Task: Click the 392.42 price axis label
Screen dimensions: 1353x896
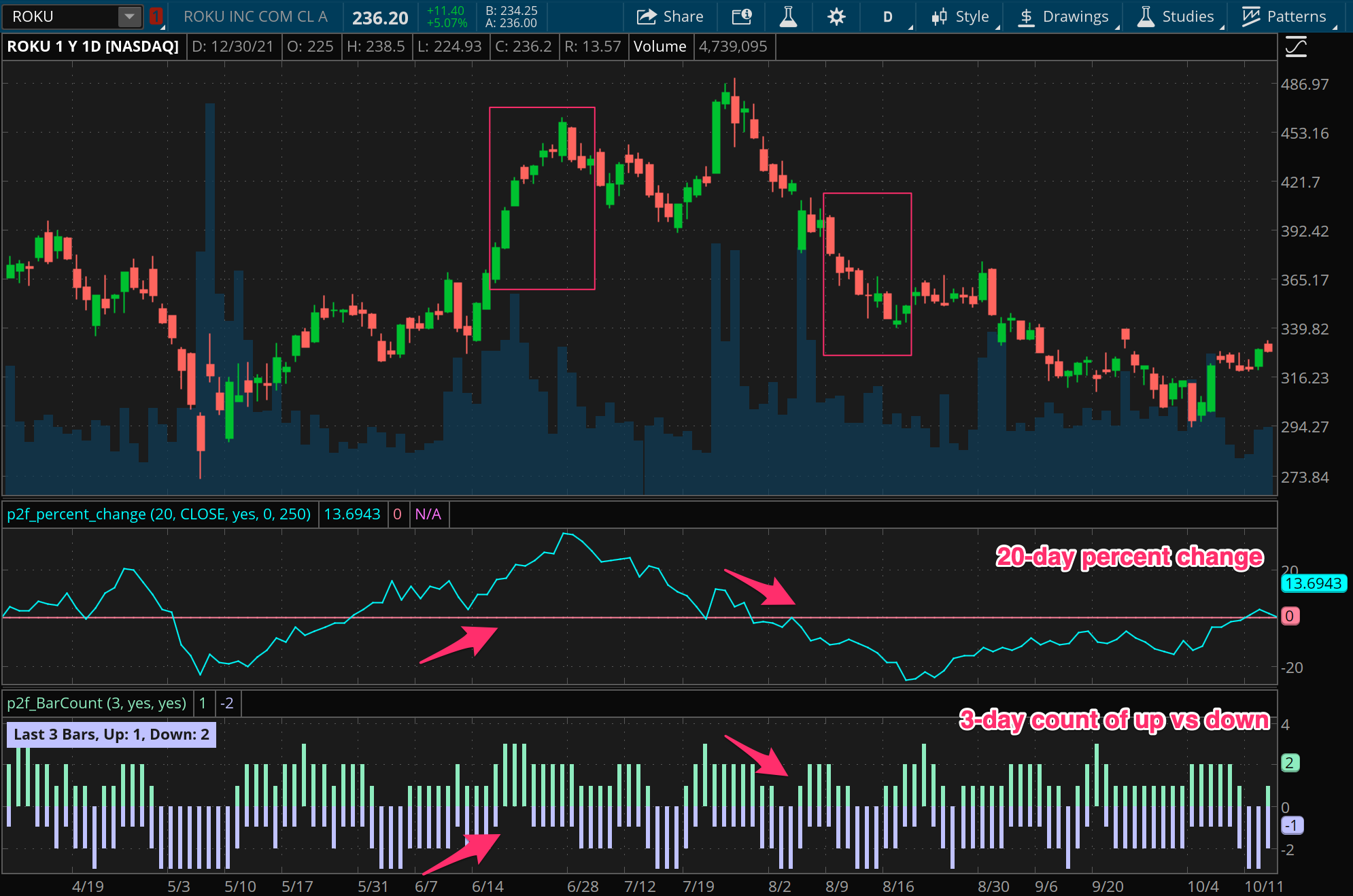Action: click(x=1305, y=231)
